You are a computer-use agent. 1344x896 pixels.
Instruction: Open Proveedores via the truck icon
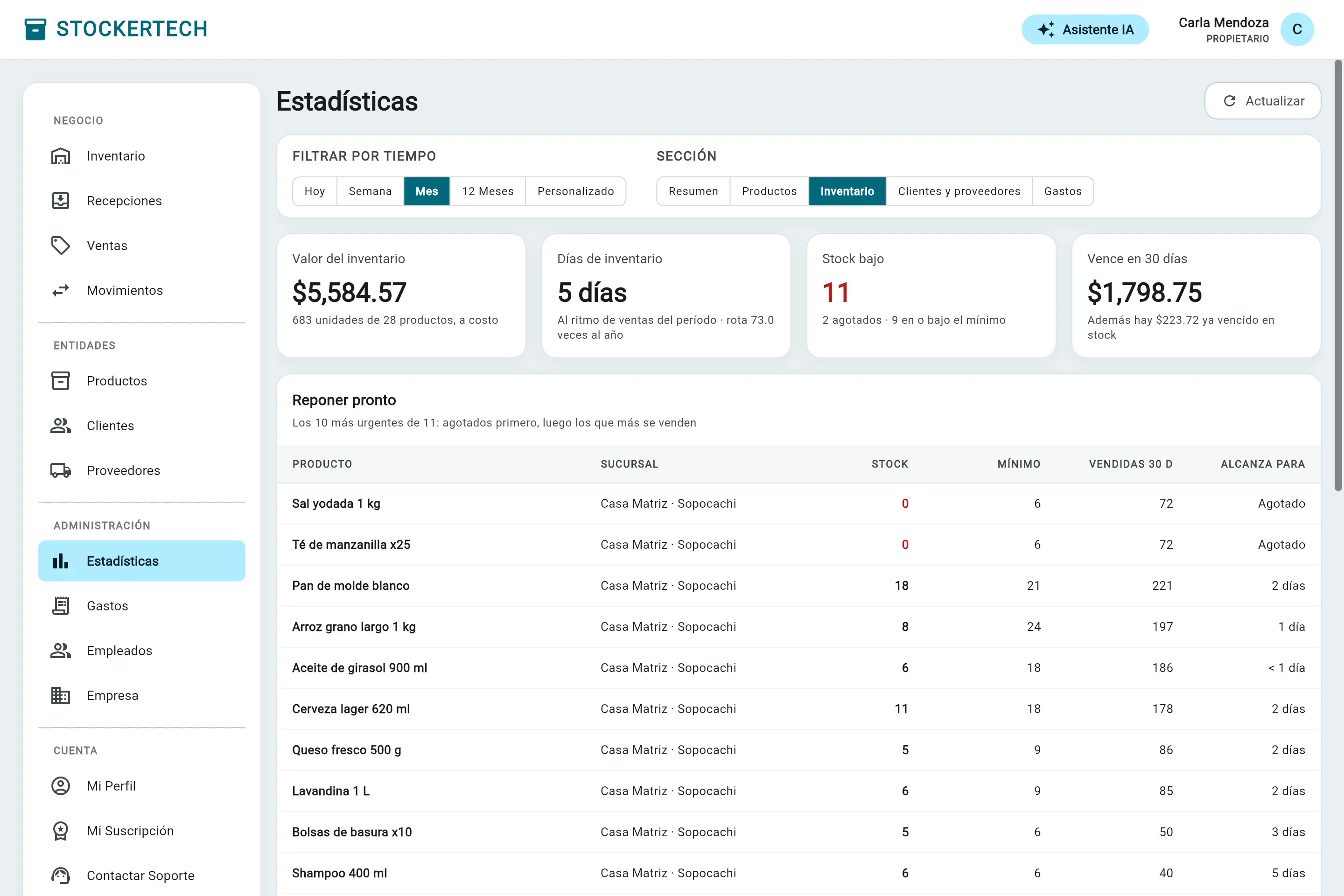(x=61, y=470)
